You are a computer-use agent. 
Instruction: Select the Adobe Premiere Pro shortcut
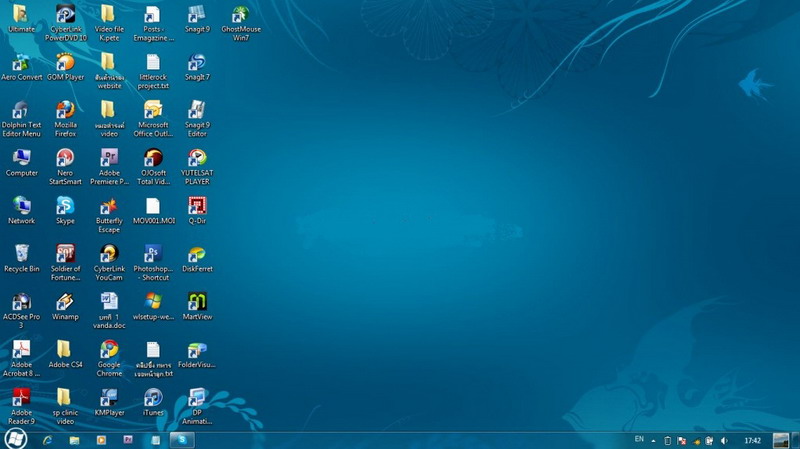click(x=109, y=167)
